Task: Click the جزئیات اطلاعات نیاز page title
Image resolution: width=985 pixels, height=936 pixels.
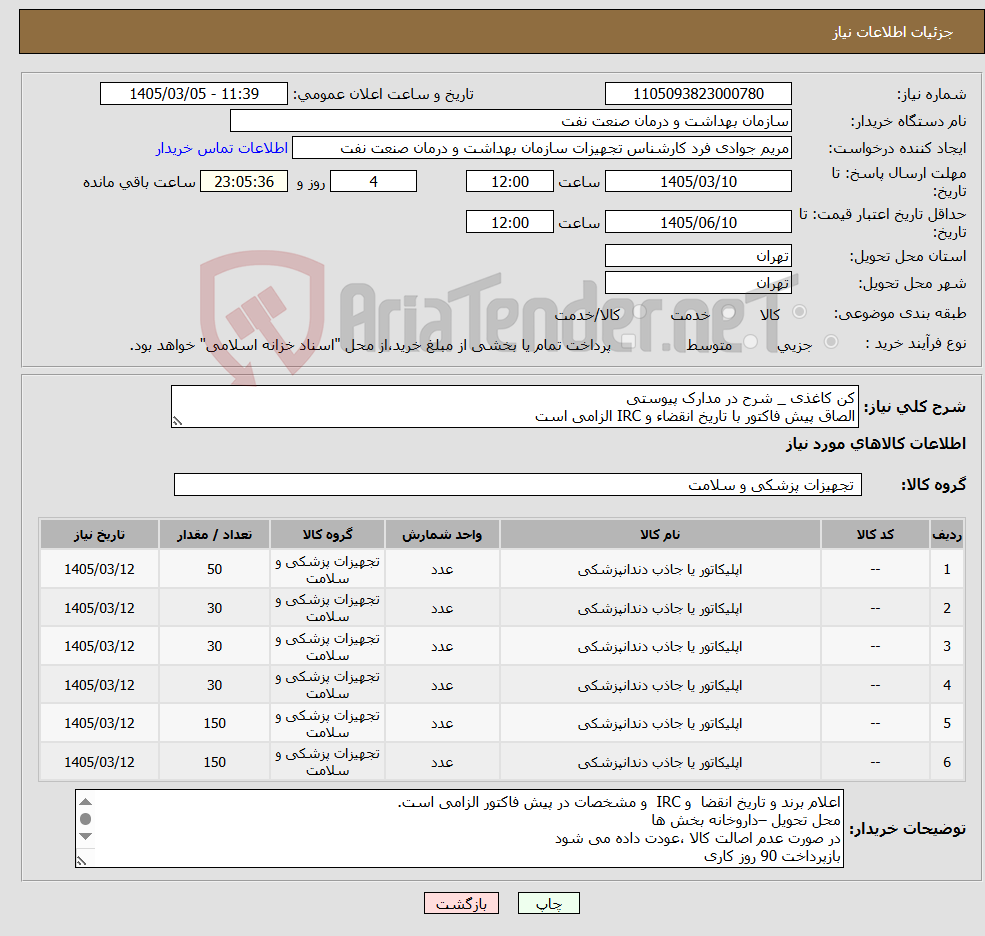Action: point(893,32)
